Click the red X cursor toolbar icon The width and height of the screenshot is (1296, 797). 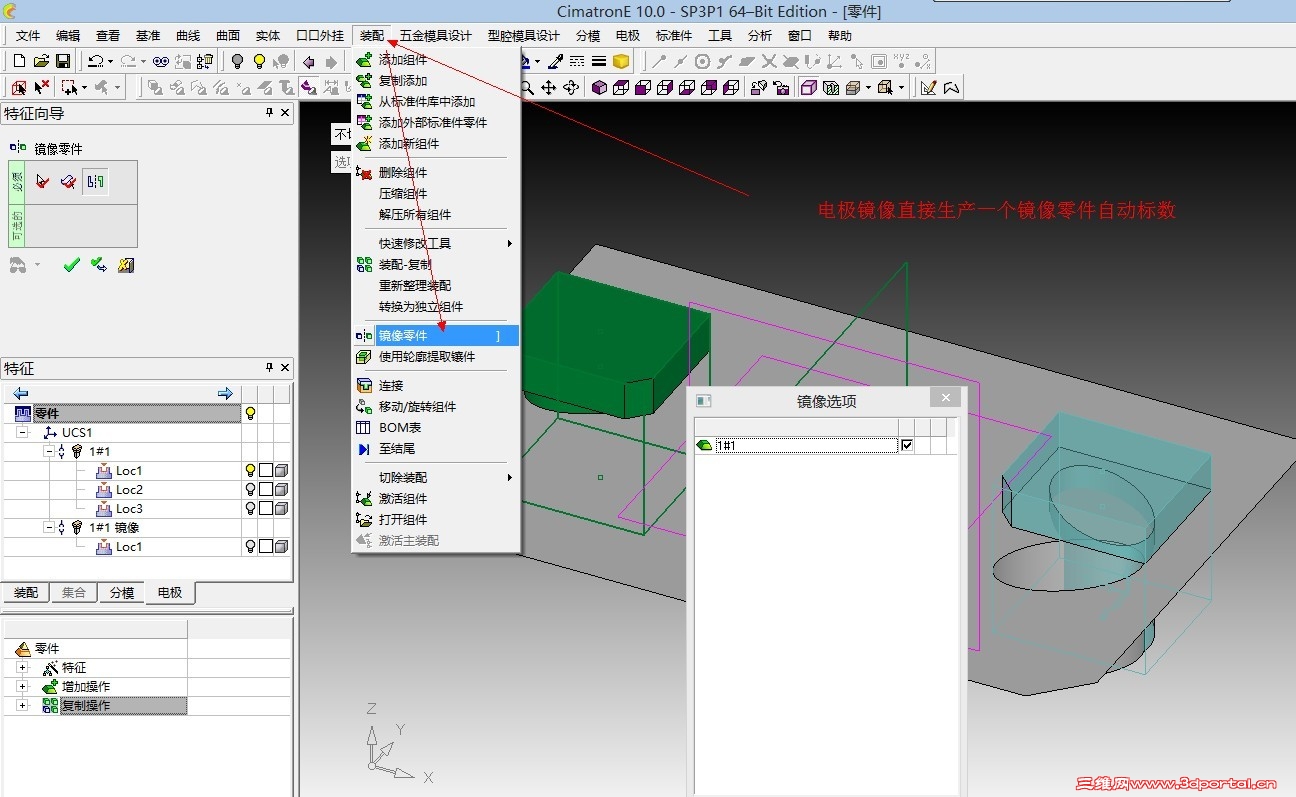click(x=42, y=88)
